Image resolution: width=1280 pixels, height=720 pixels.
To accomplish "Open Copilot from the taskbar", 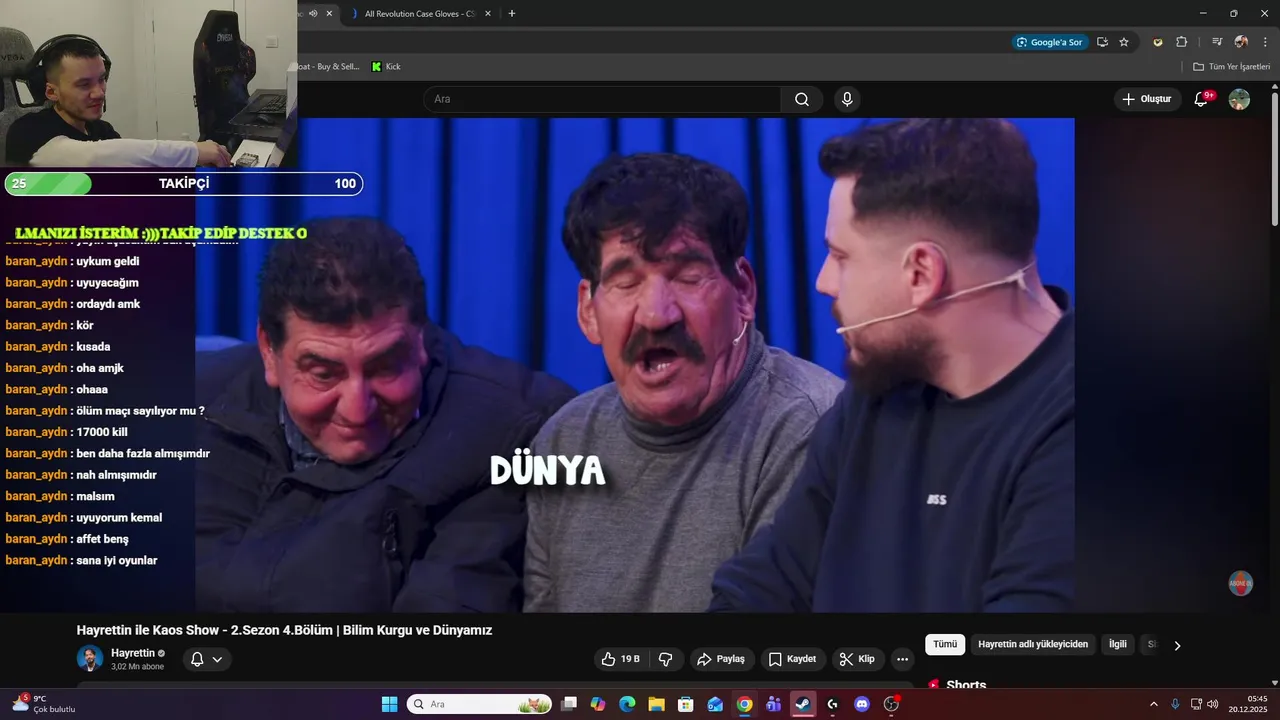I will [x=598, y=704].
